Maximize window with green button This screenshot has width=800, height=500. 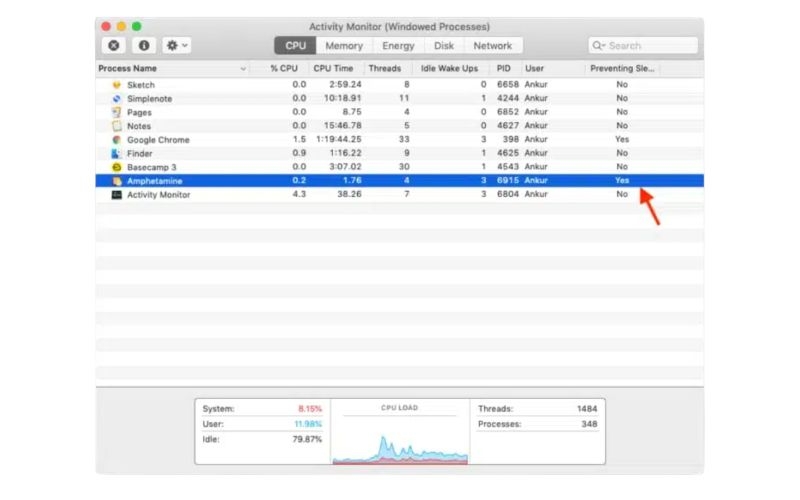click(x=137, y=26)
